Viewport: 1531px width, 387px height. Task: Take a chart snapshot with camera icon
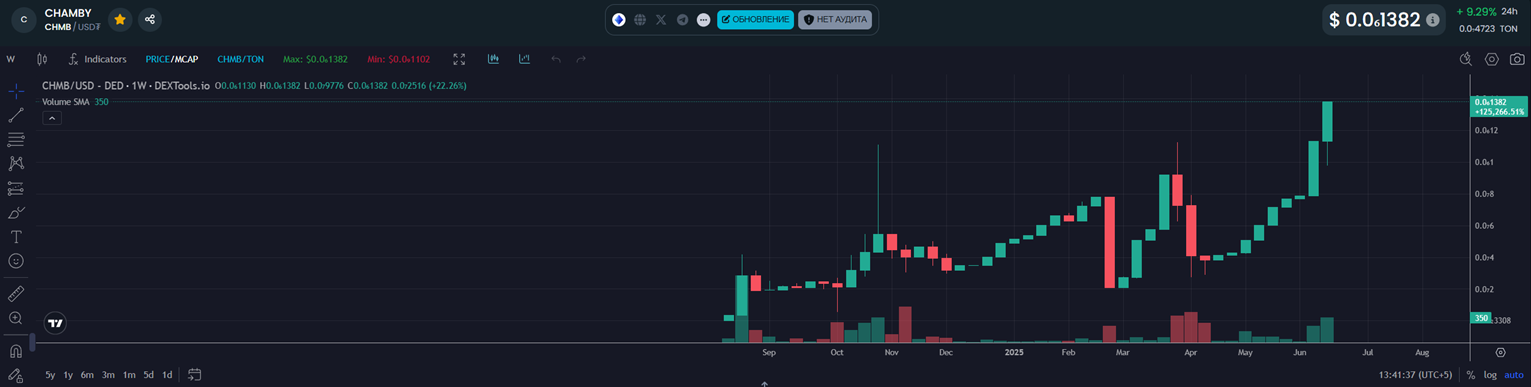point(1517,59)
